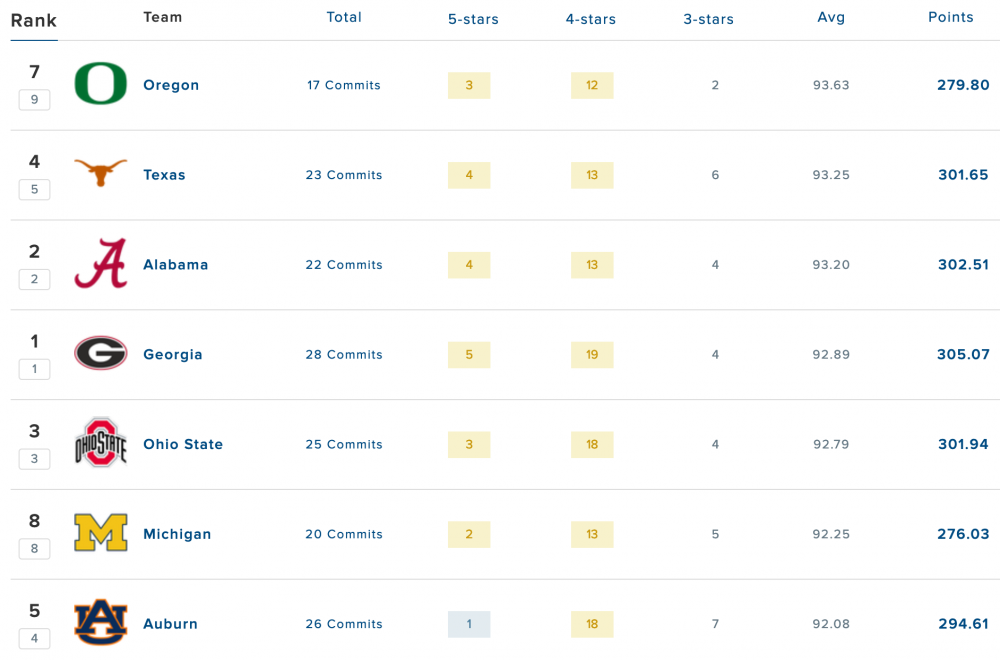Click the Ohio State logo
Viewport: 1000px width, 660px height.
click(100, 443)
